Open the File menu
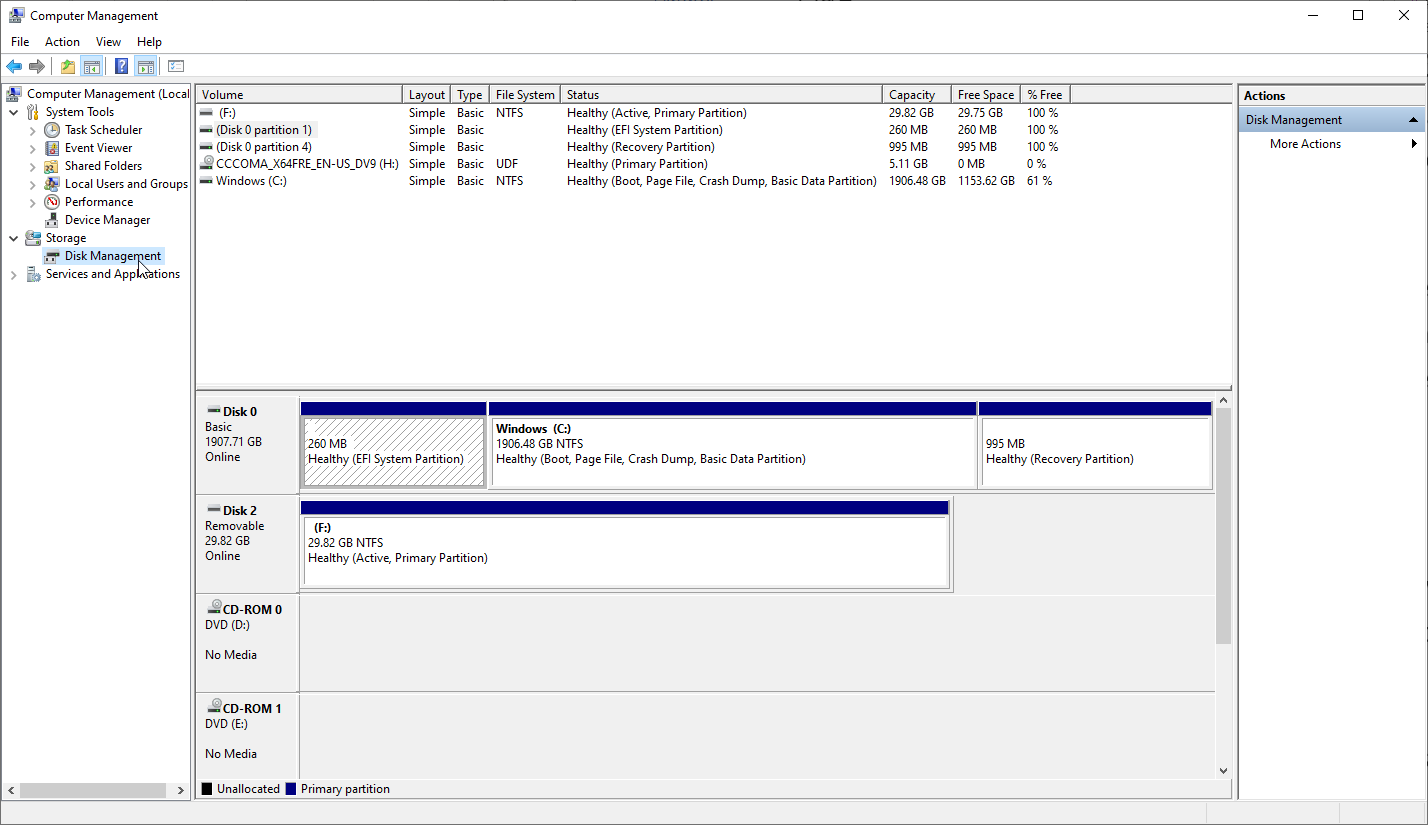 (20, 42)
